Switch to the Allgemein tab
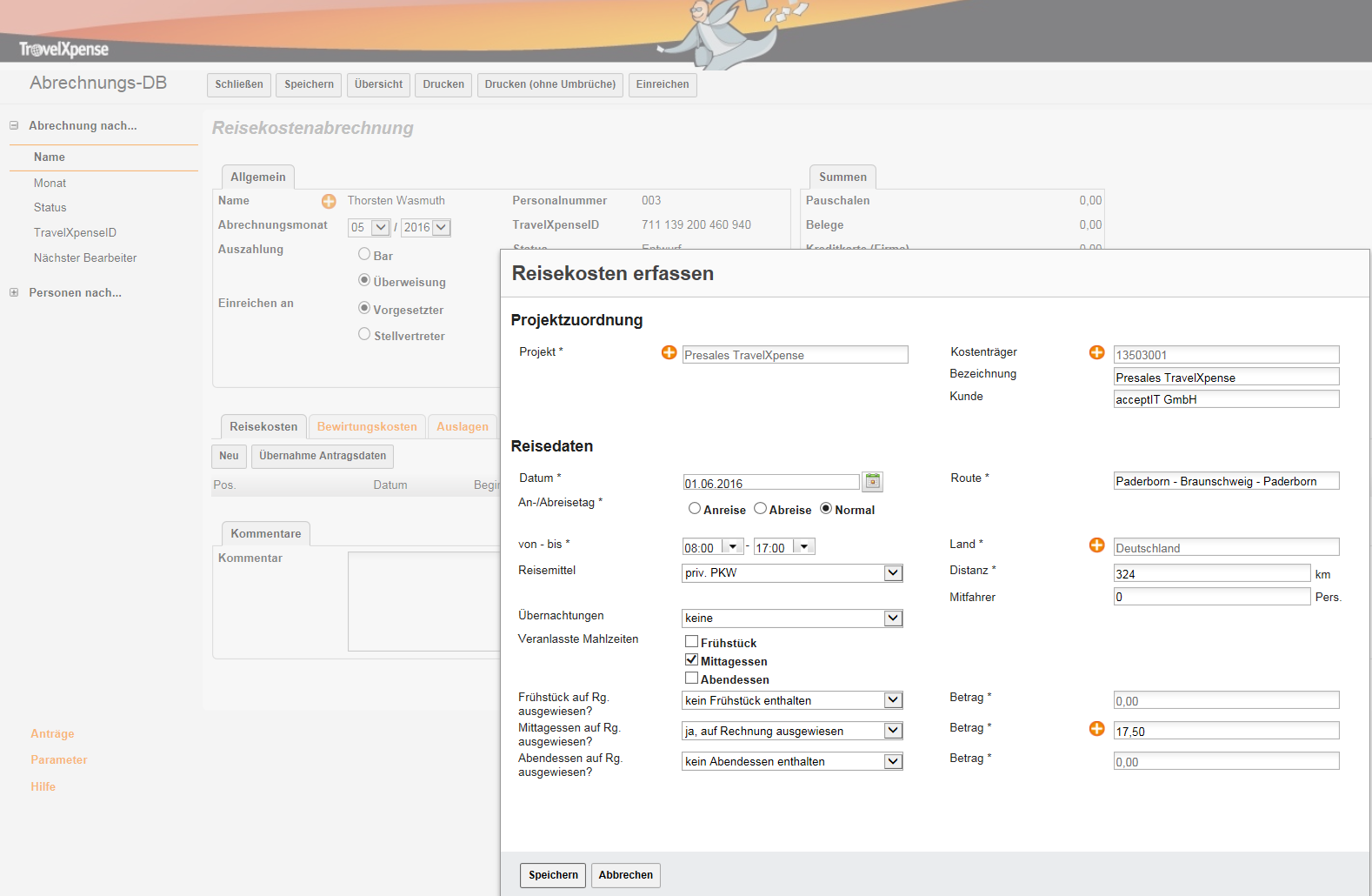 point(258,177)
